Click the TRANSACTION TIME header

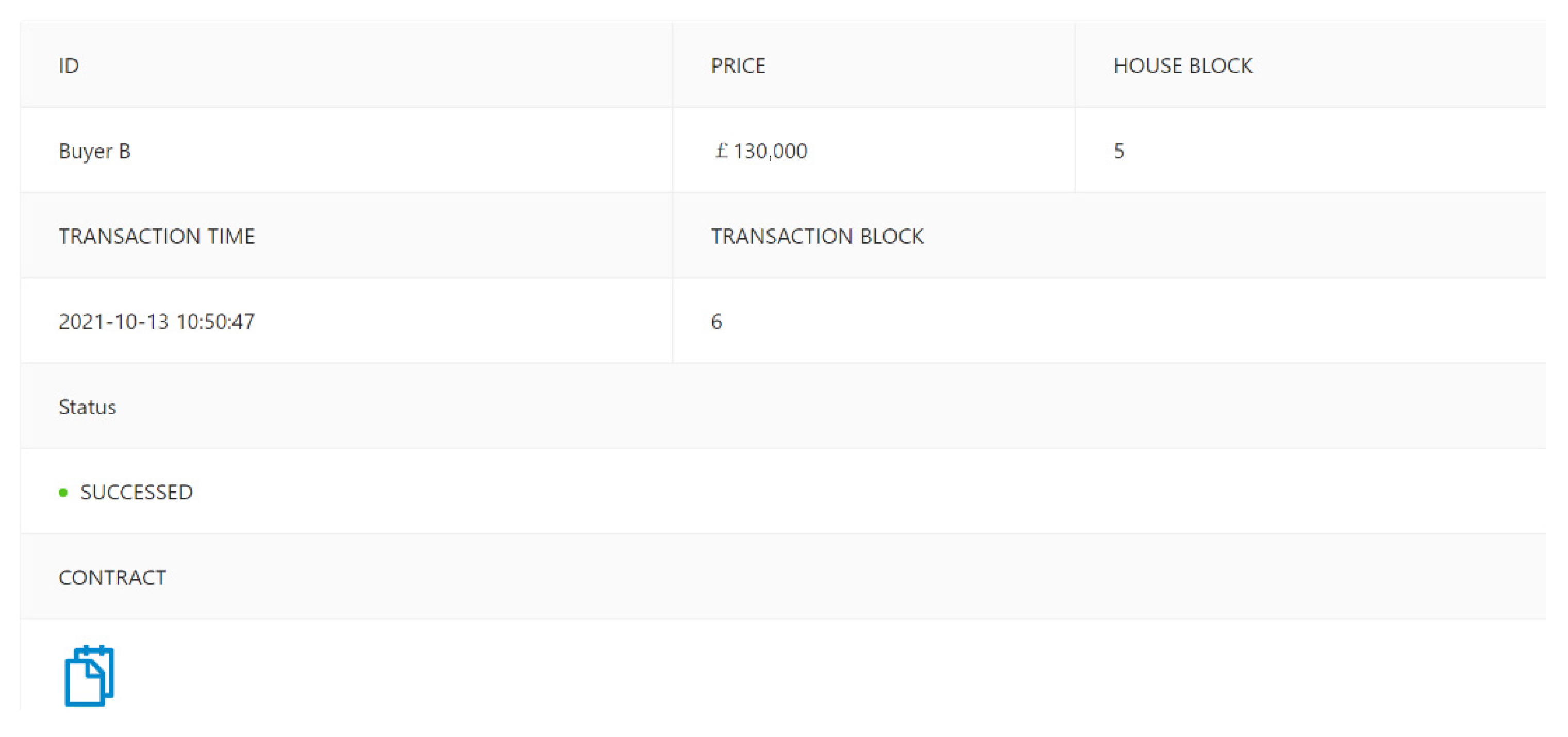(x=156, y=236)
